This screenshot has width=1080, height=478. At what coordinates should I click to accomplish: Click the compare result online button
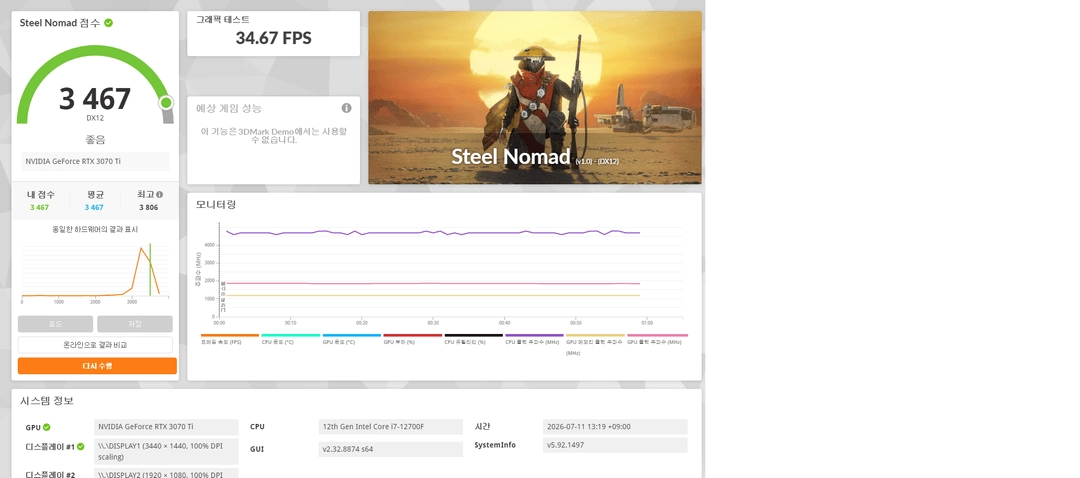pos(95,345)
